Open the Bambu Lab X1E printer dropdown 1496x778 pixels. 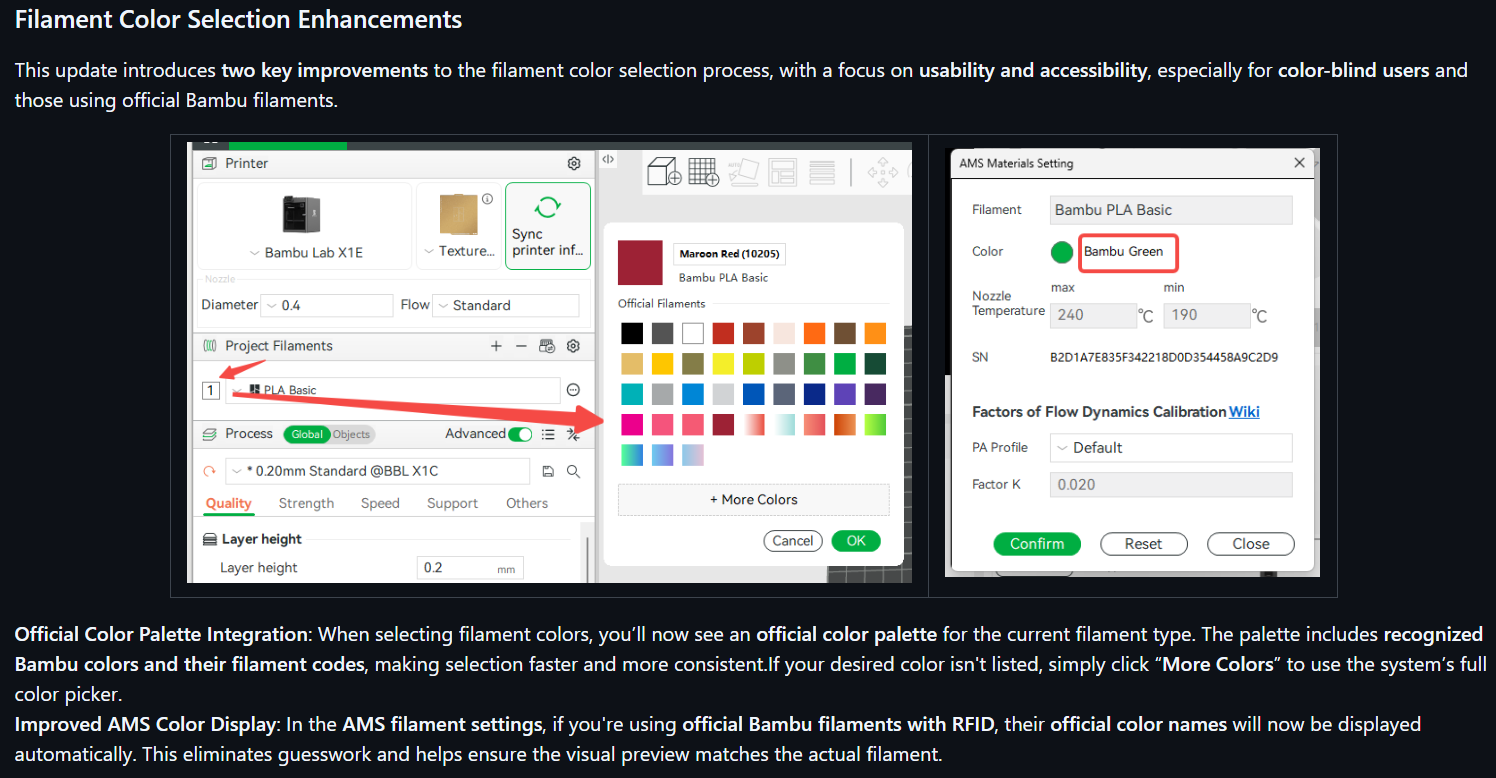point(306,252)
